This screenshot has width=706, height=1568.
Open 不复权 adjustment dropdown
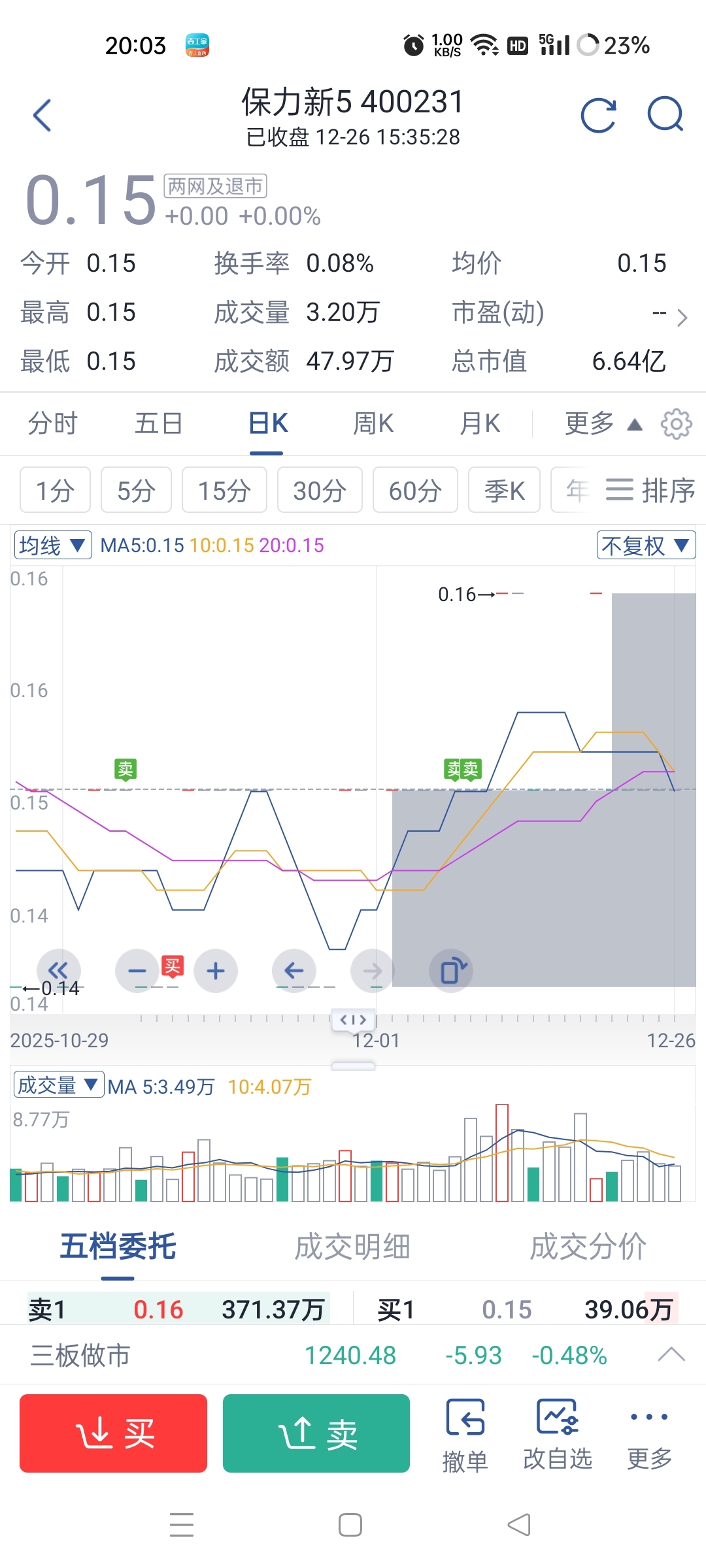tap(645, 545)
